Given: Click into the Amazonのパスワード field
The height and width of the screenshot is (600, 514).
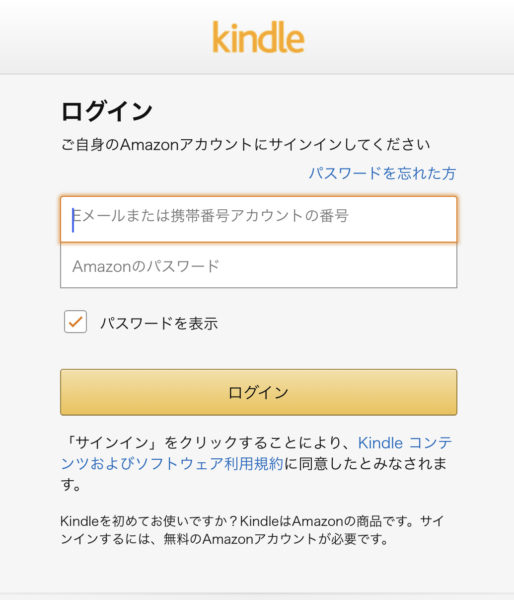Looking at the screenshot, I should 259,266.
